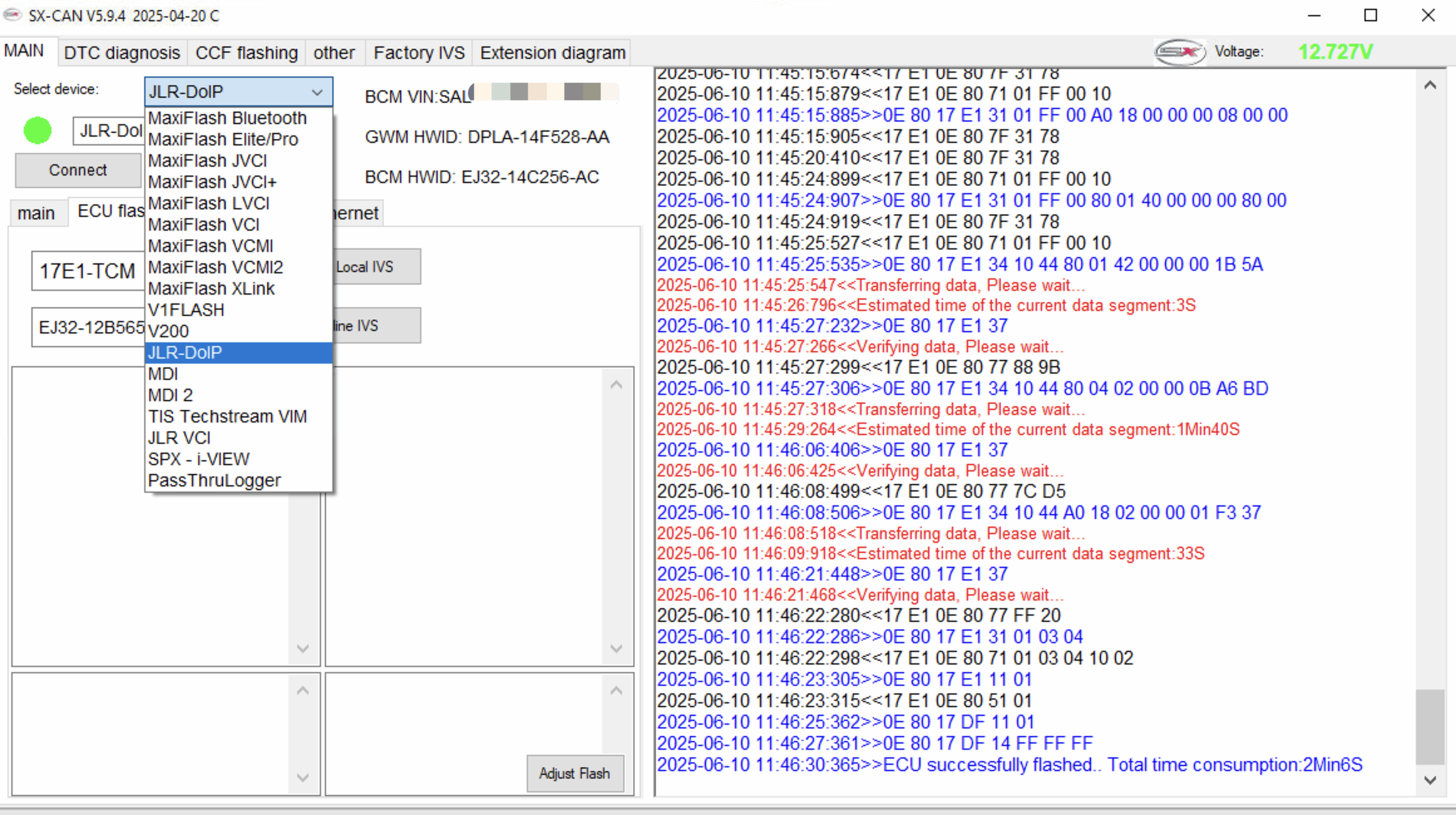Click the 'ECU successfully flashed' log line
The image size is (1456, 815).
1010,765
